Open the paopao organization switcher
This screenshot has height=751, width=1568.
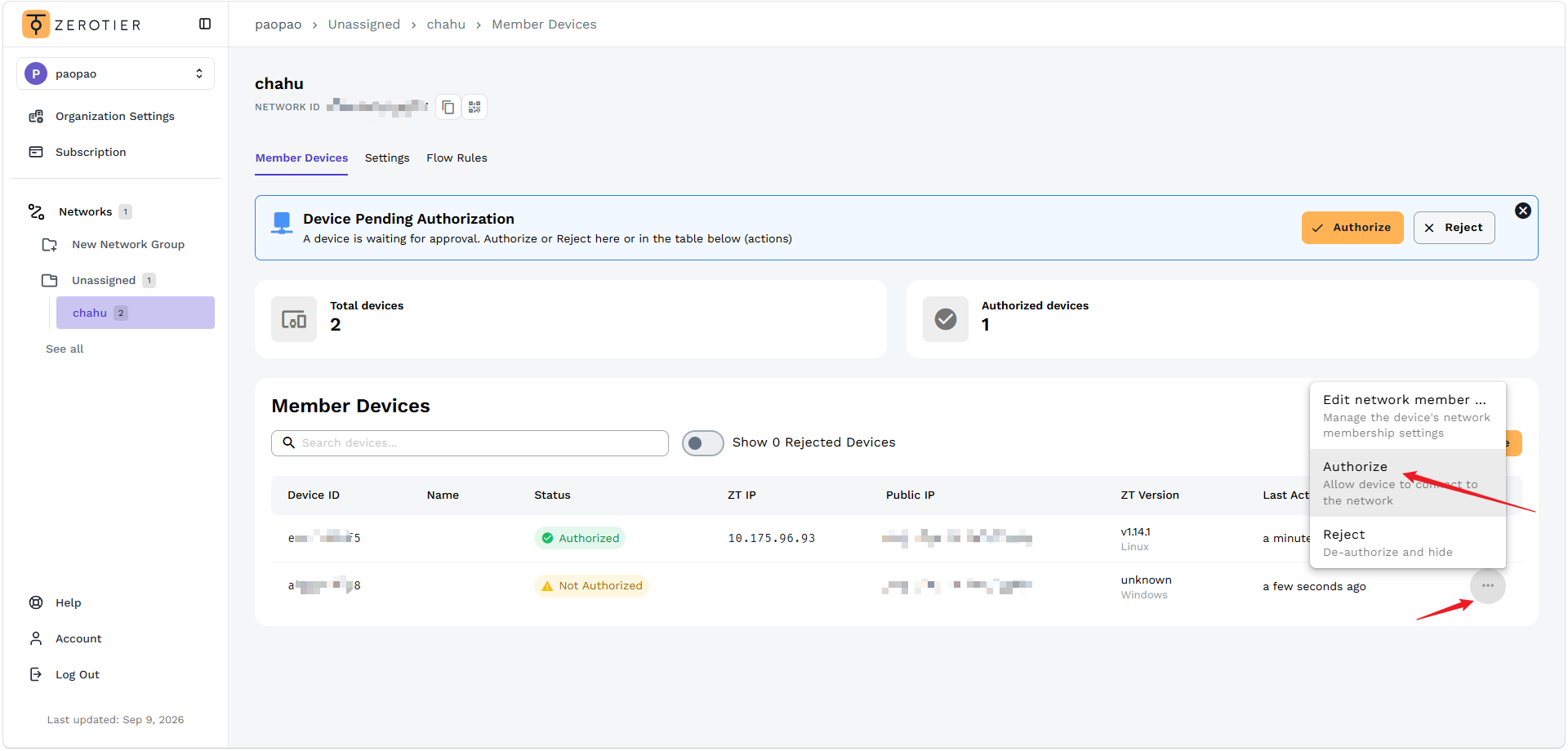click(x=115, y=73)
